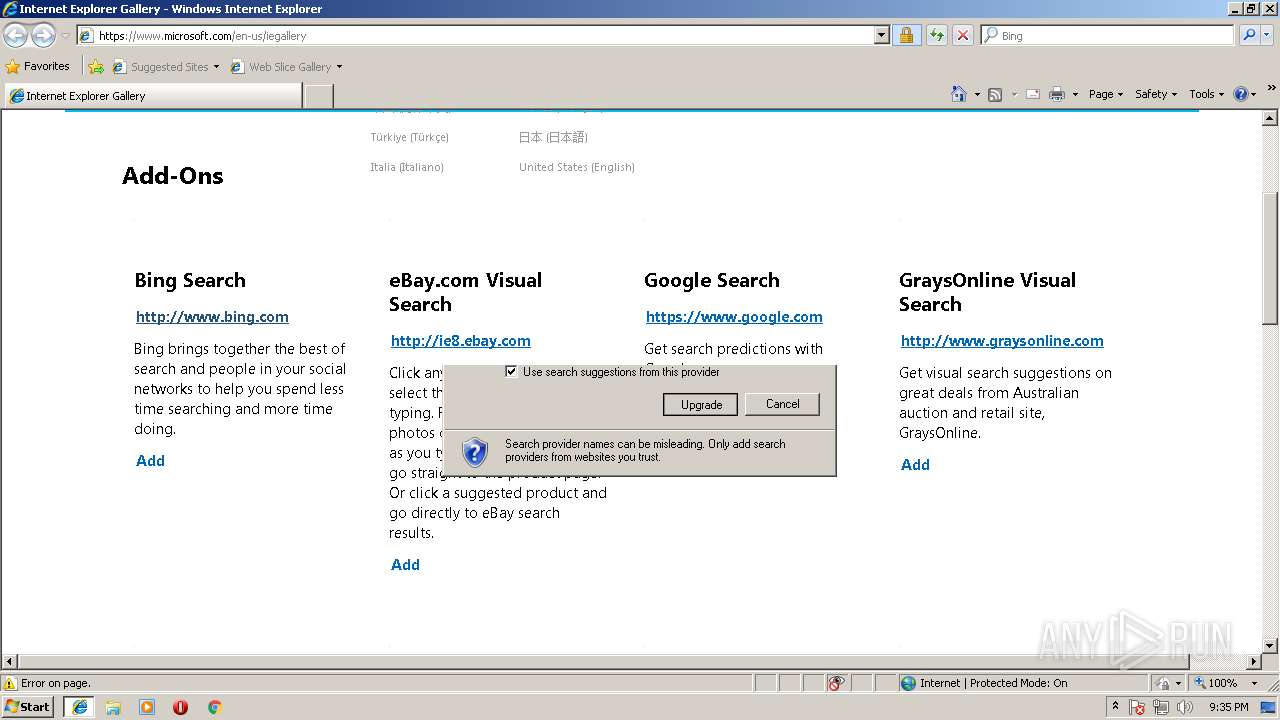Expand the Web Slice Gallery dropdown
The image size is (1280, 720).
click(339, 67)
